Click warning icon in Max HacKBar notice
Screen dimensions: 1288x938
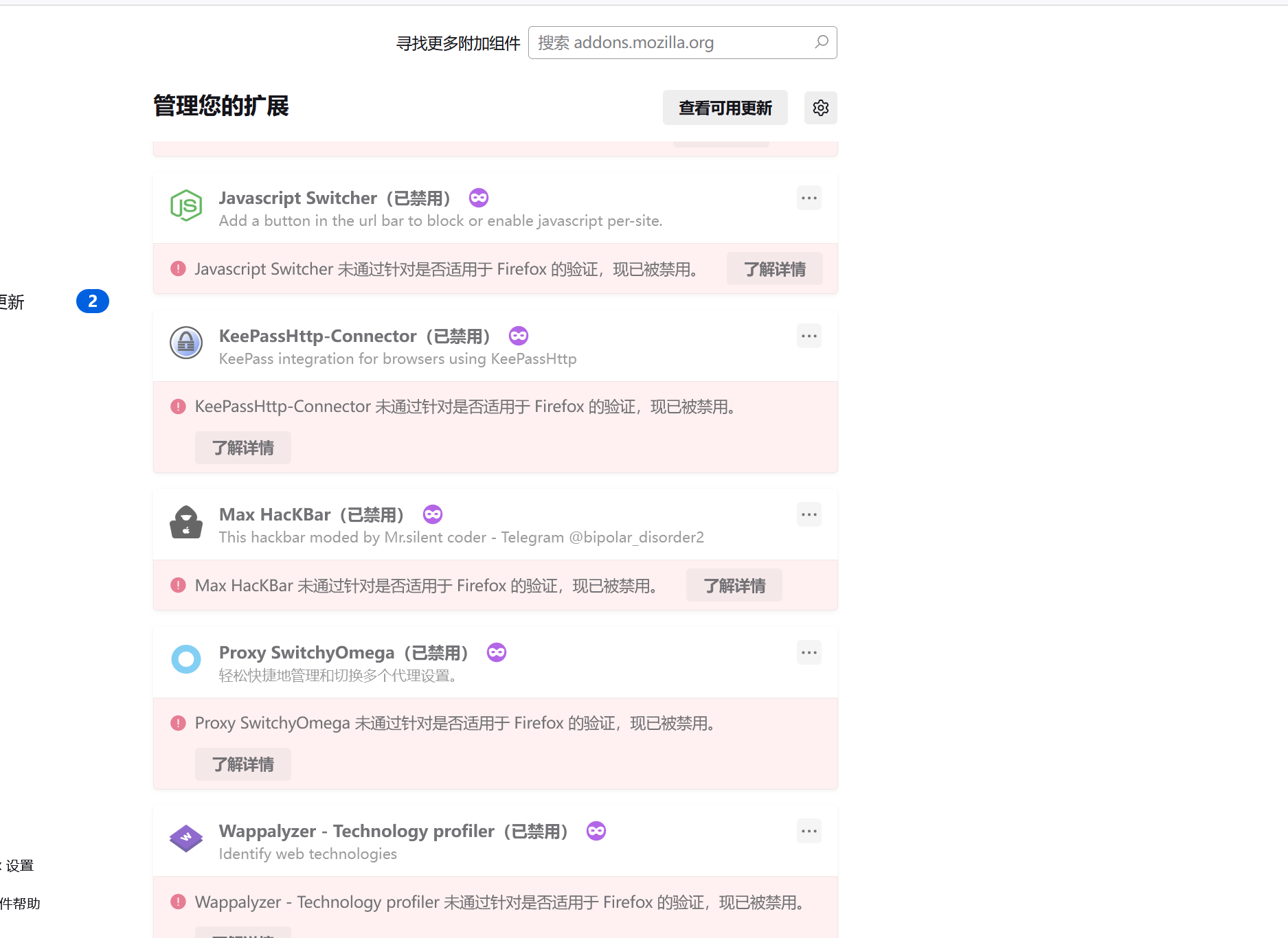click(x=178, y=585)
